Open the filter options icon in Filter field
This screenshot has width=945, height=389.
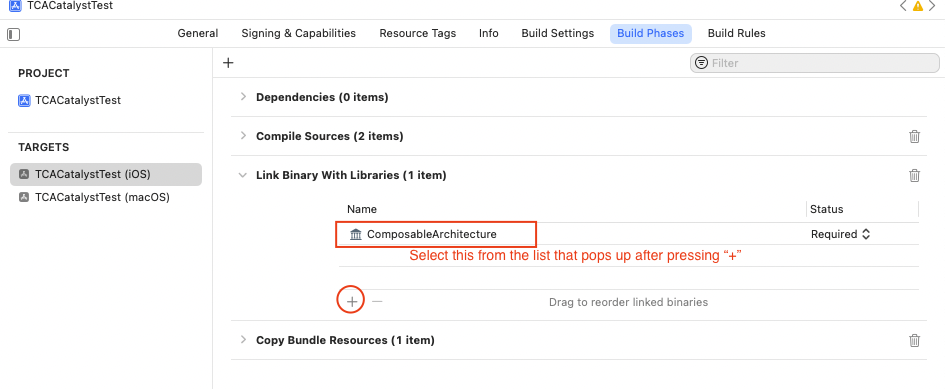(x=702, y=63)
